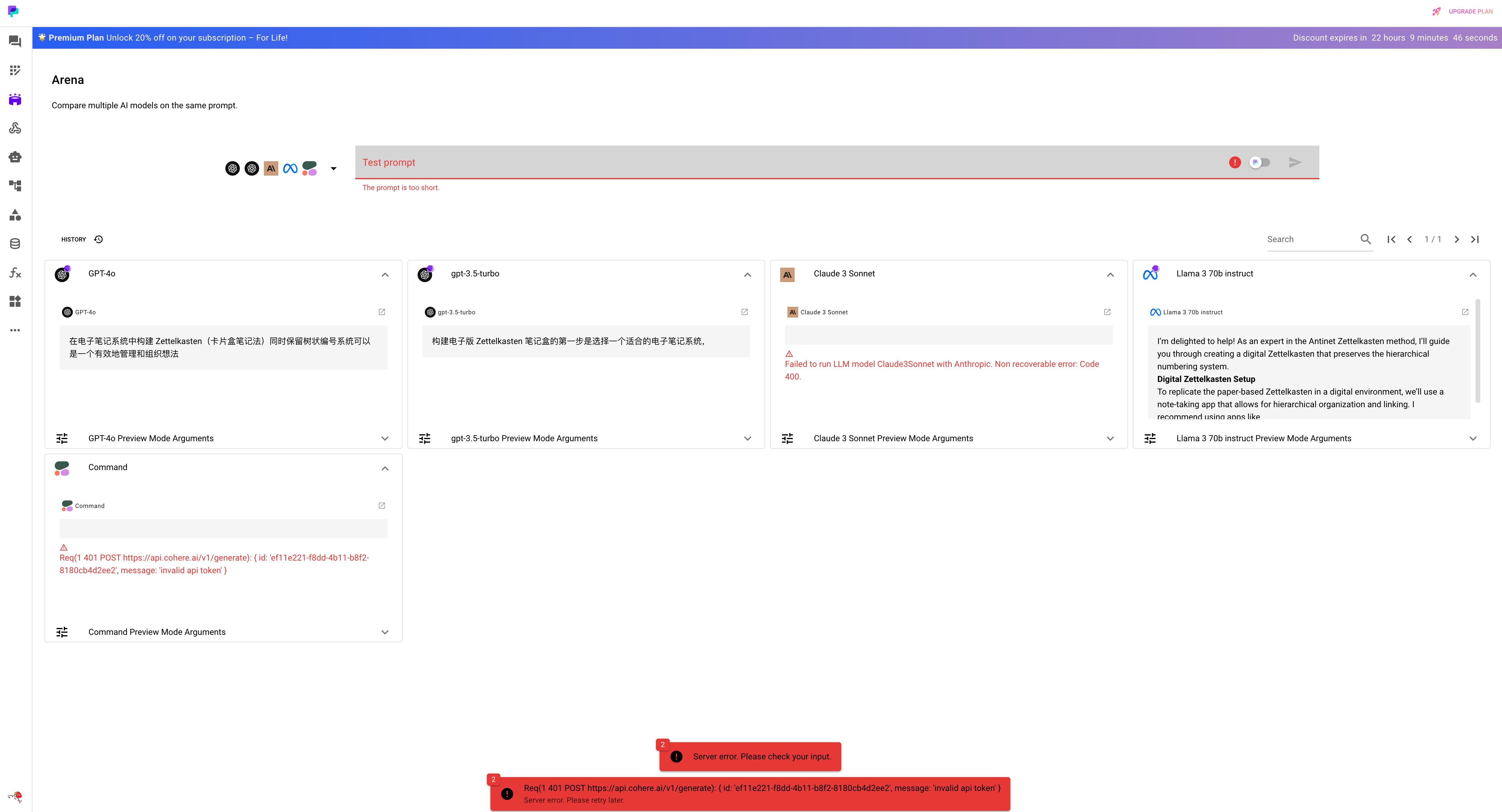Collapse the GPT-4o card

[x=385, y=275]
